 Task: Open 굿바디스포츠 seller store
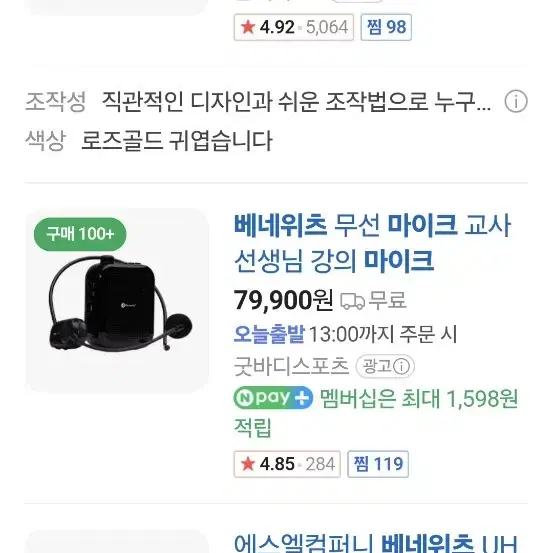click(291, 366)
